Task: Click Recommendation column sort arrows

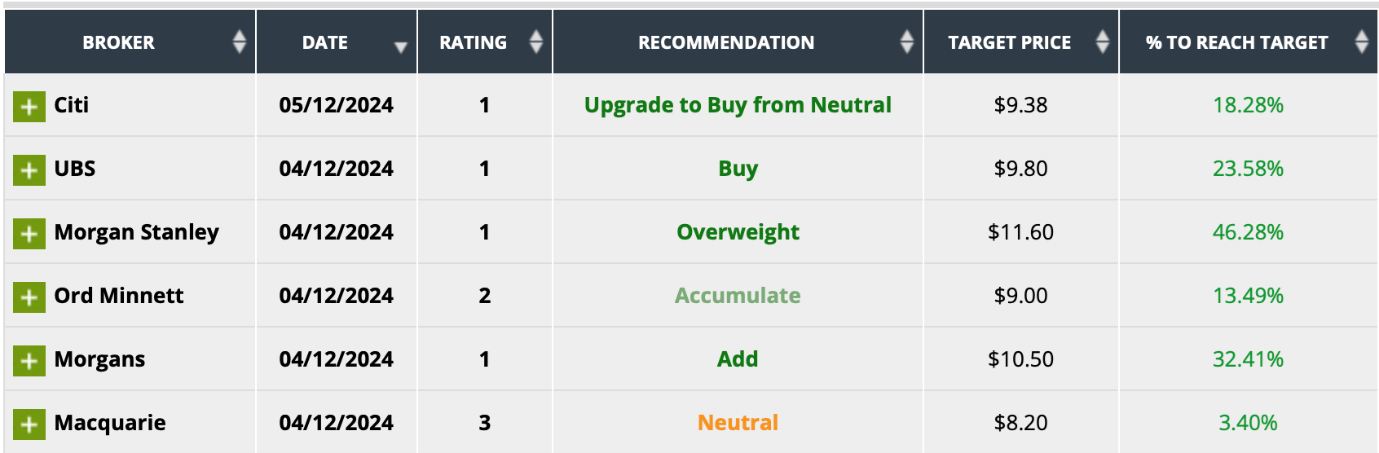Action: click(907, 42)
